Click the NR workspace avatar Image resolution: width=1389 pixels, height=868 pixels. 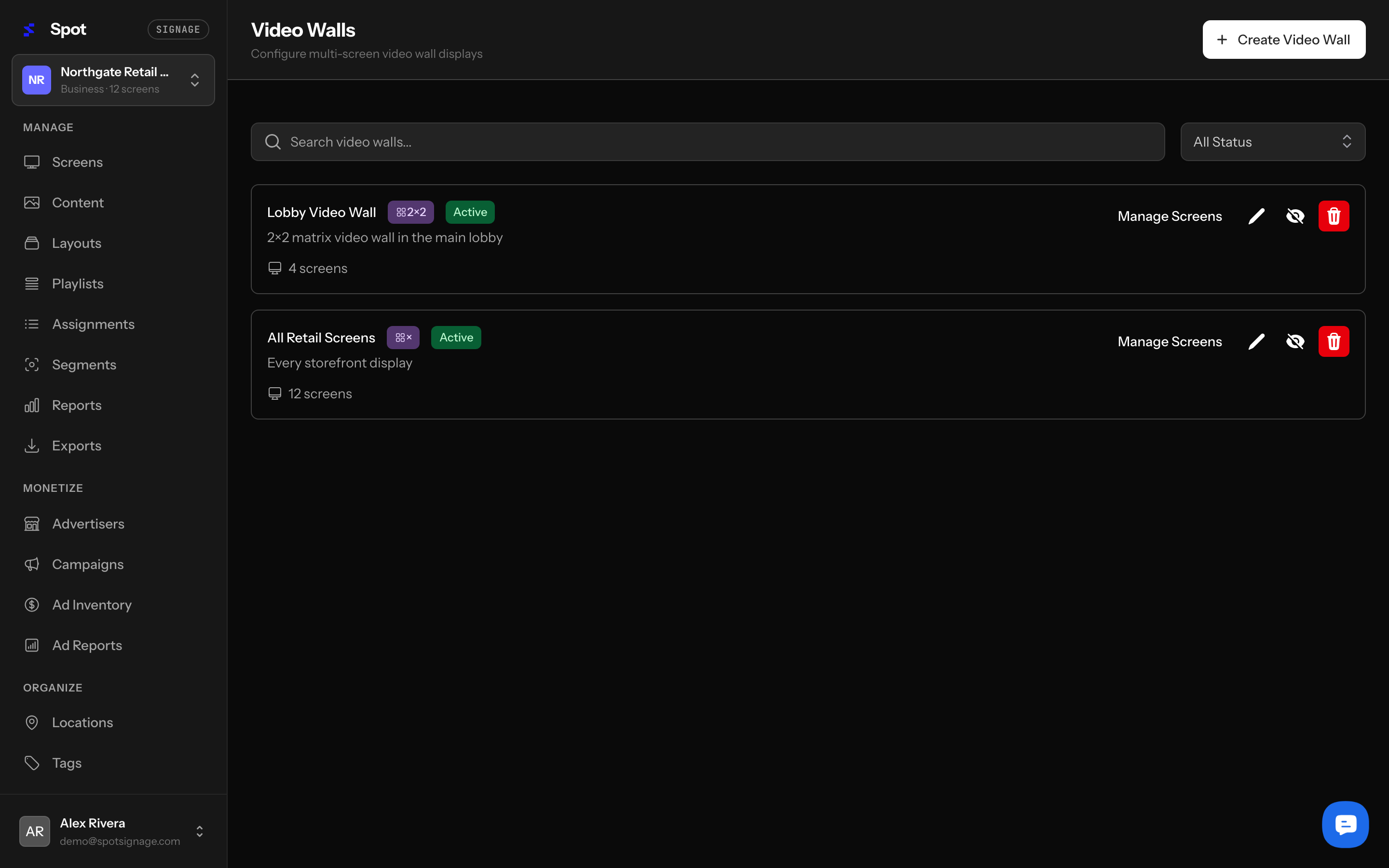(x=37, y=80)
